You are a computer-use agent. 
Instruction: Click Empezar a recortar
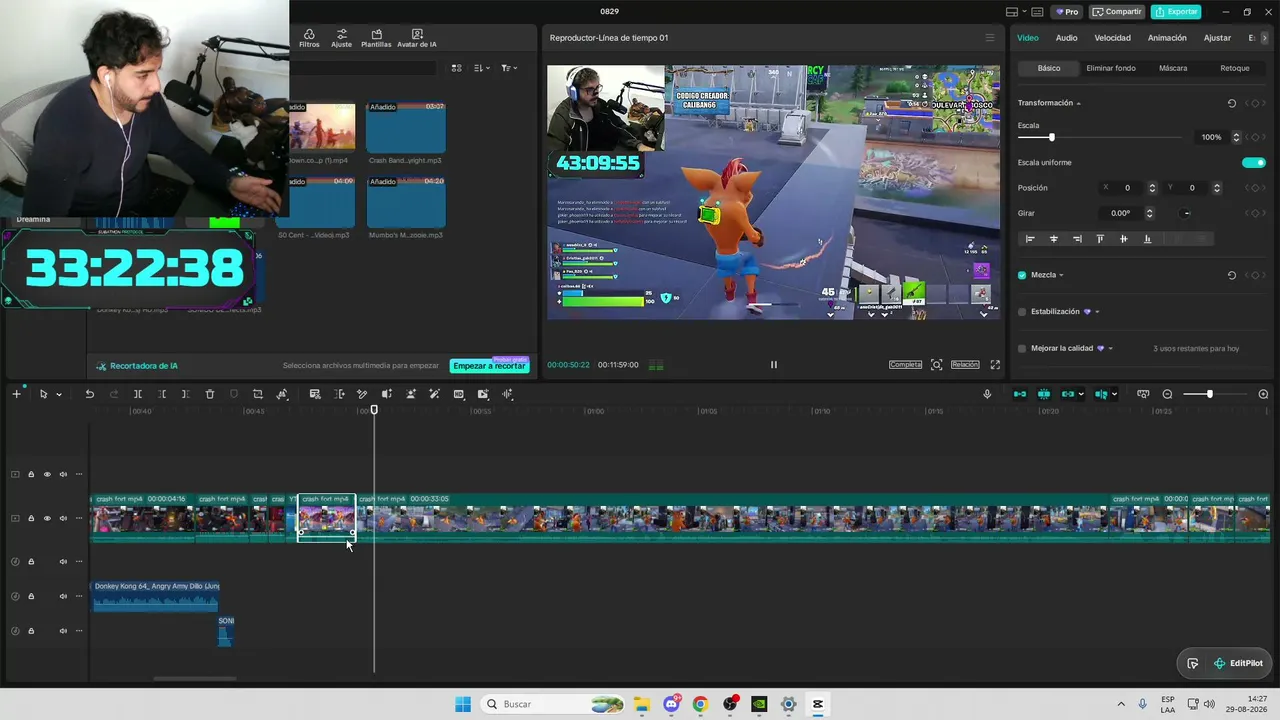[x=489, y=366]
